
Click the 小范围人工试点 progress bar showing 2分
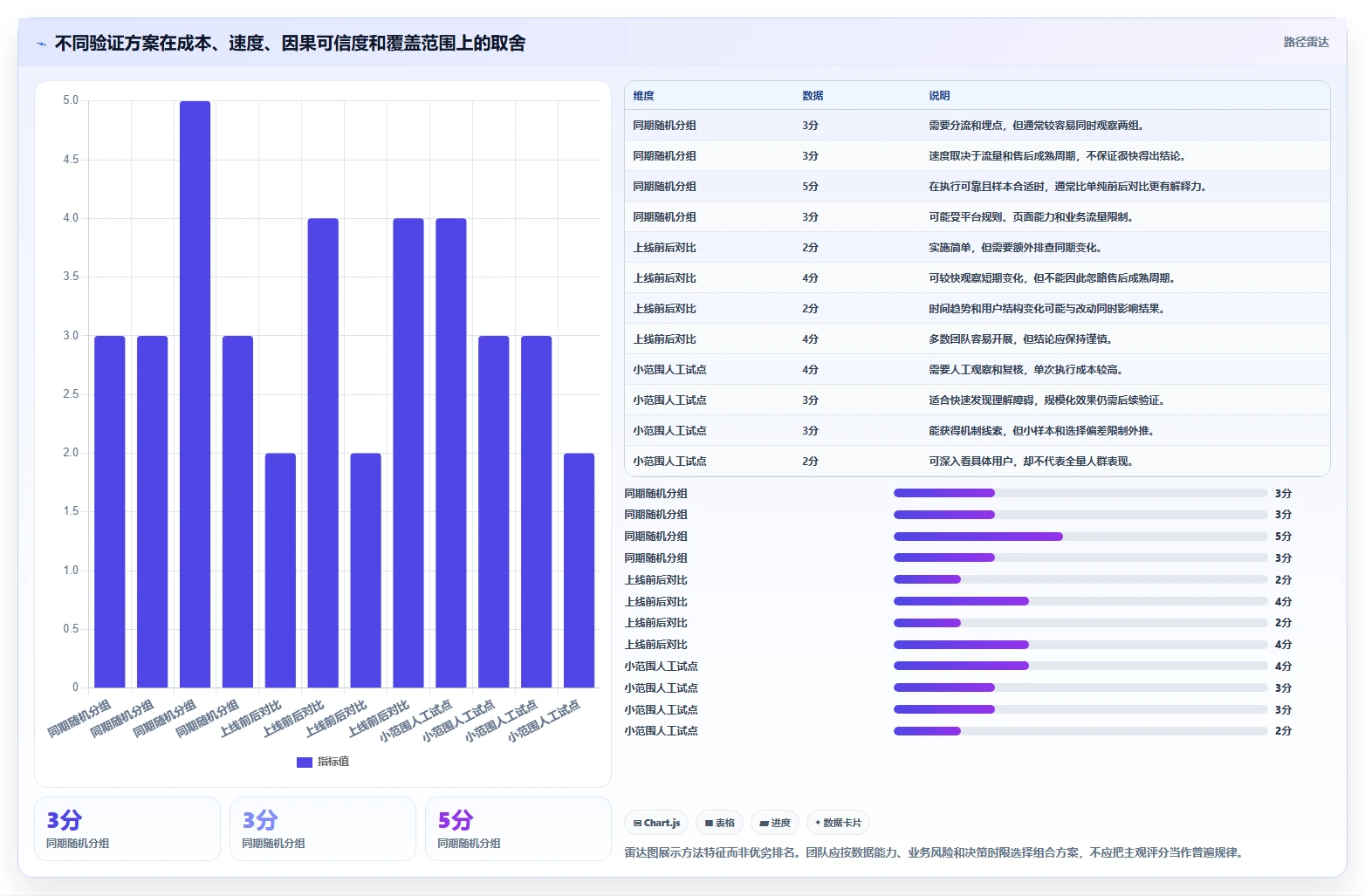pyautogui.click(x=1080, y=731)
